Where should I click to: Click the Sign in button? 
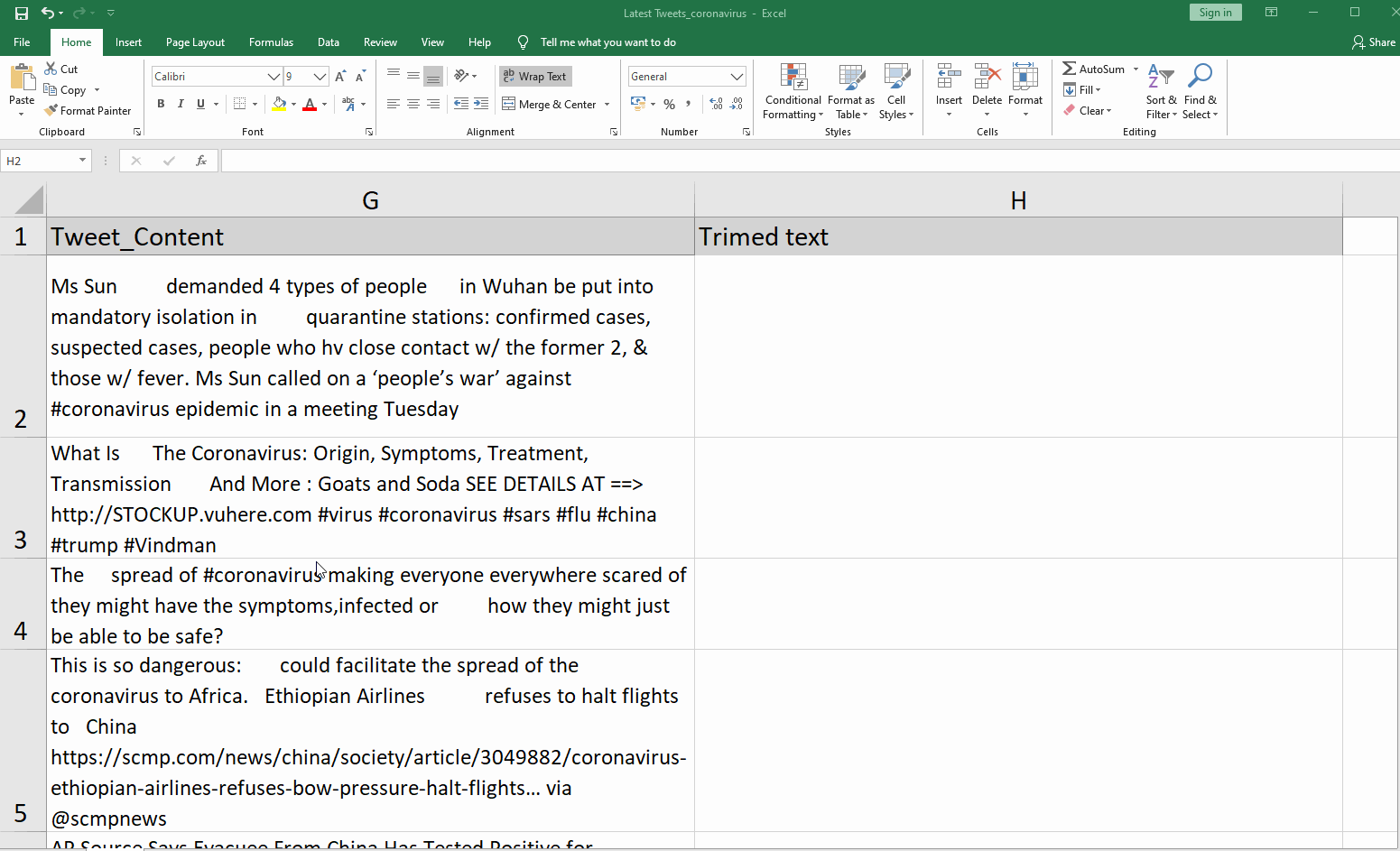coord(1216,13)
